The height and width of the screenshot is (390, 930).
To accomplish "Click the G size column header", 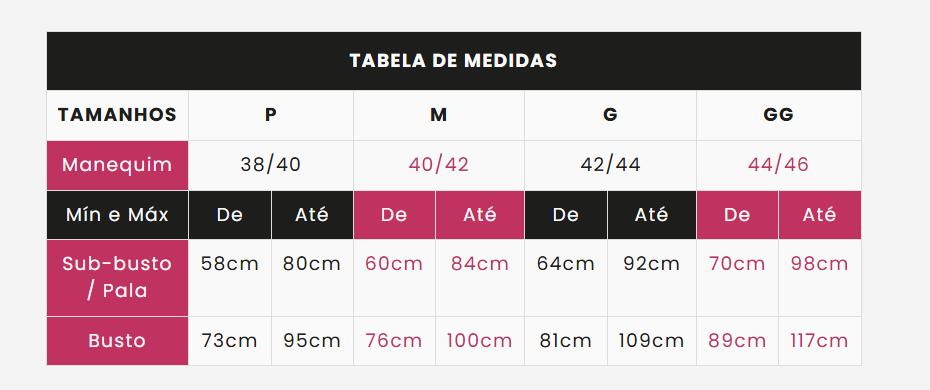I will [610, 115].
